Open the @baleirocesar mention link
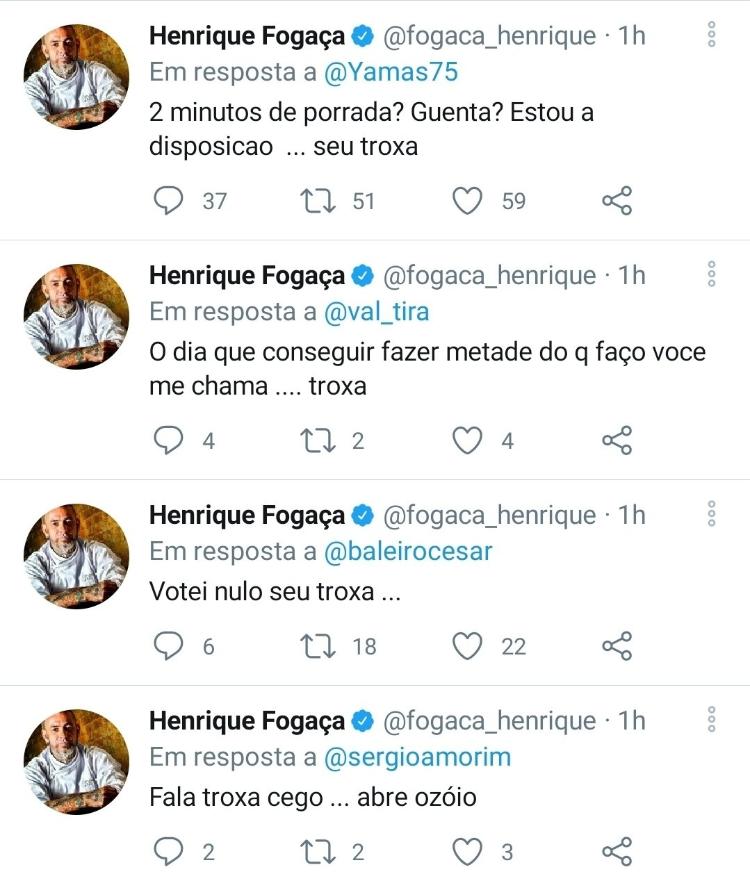 (x=409, y=551)
